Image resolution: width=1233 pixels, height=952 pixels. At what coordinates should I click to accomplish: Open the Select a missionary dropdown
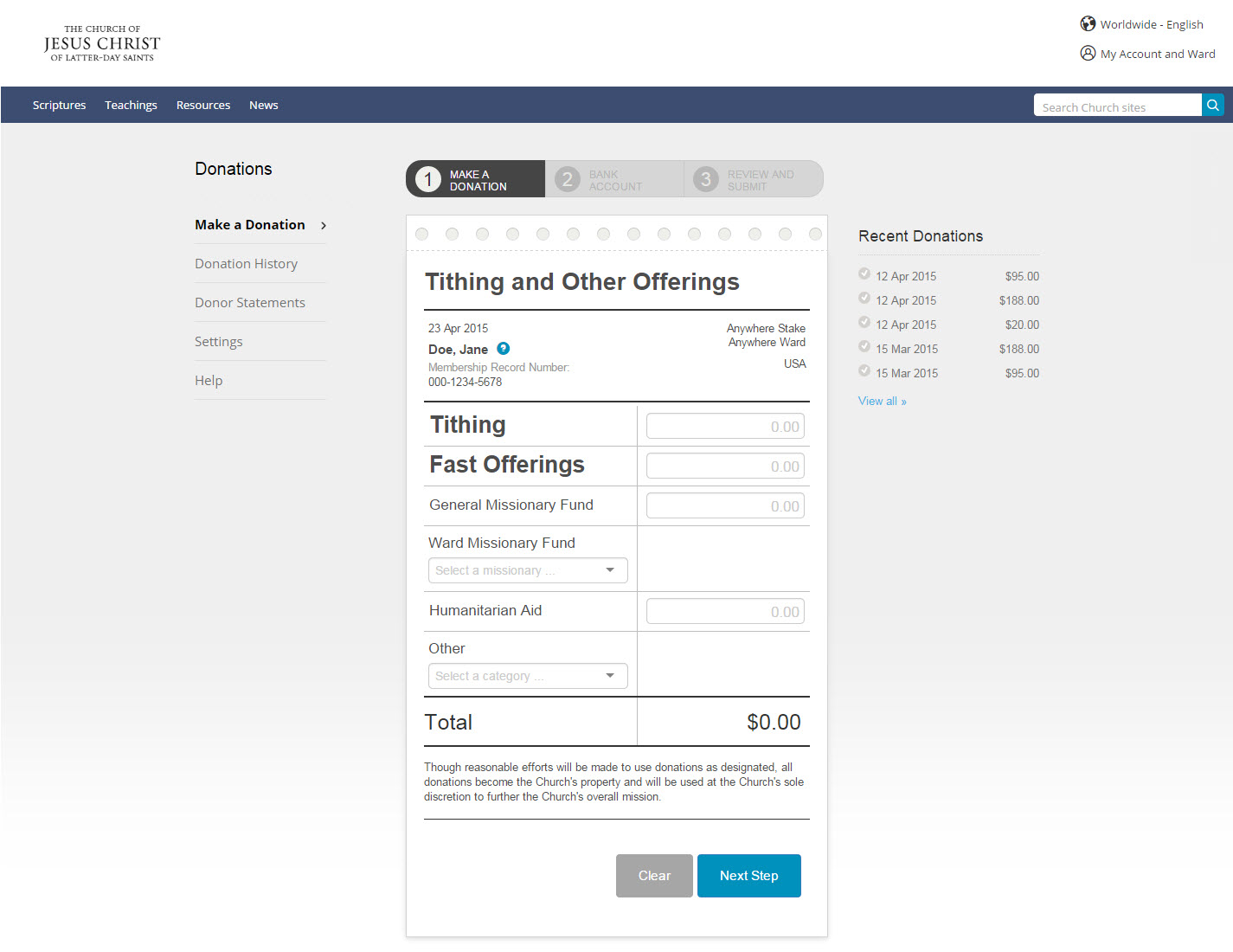[x=527, y=570]
